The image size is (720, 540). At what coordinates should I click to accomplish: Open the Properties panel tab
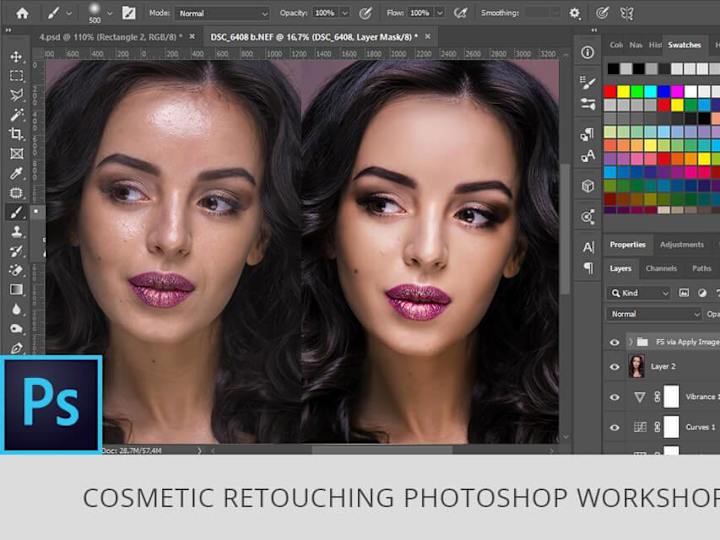pyautogui.click(x=627, y=245)
